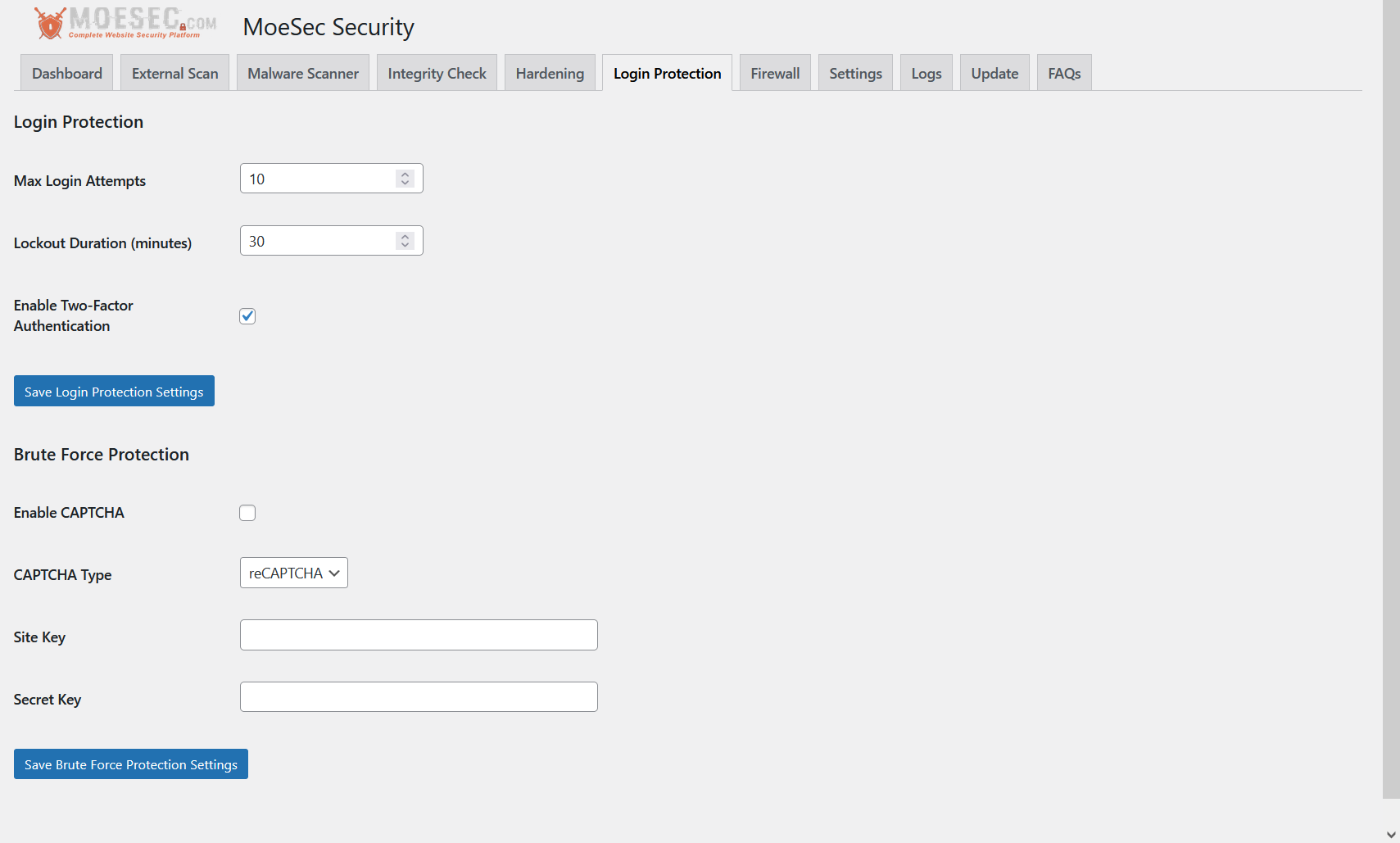The width and height of the screenshot is (1400, 843).
Task: View the Logs tab
Action: coord(926,74)
